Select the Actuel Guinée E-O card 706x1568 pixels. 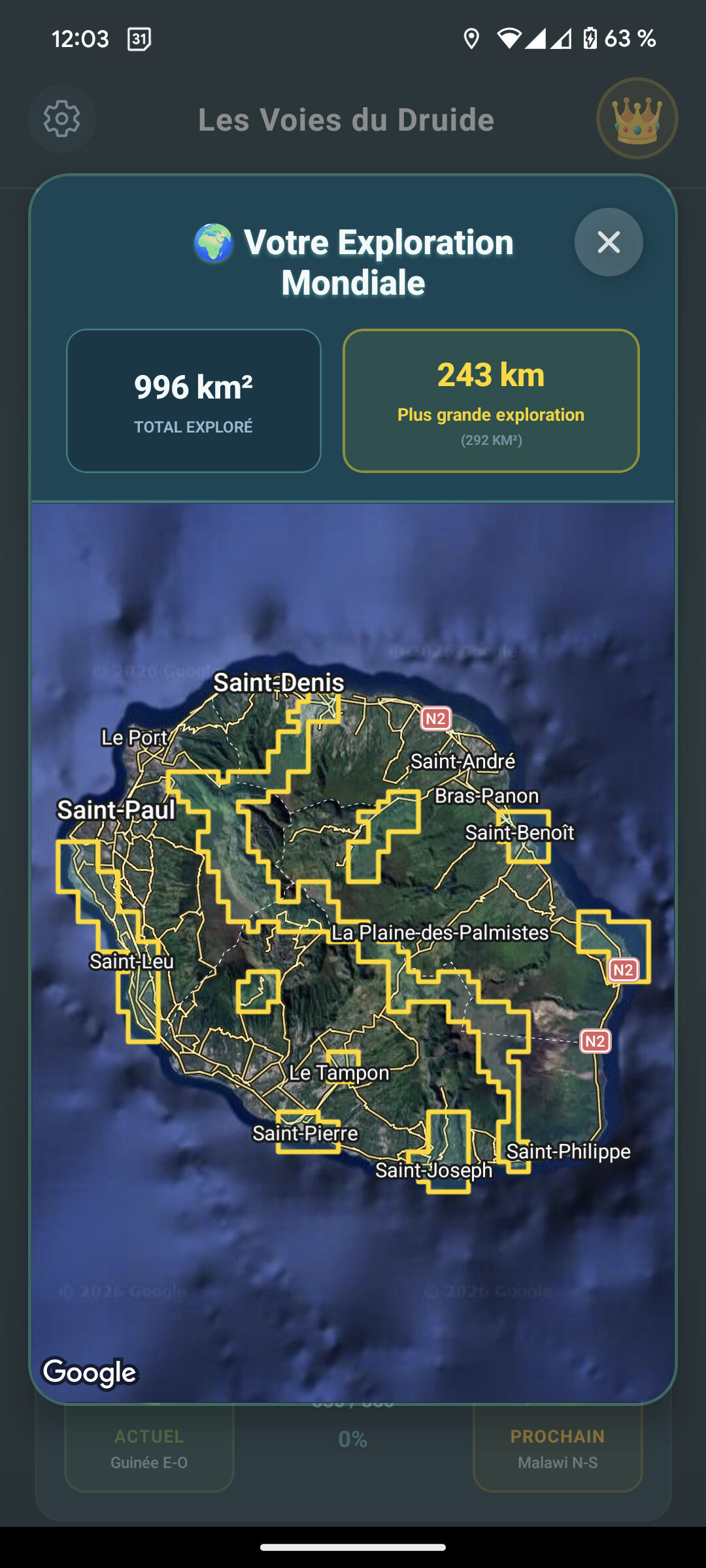pos(149,1449)
